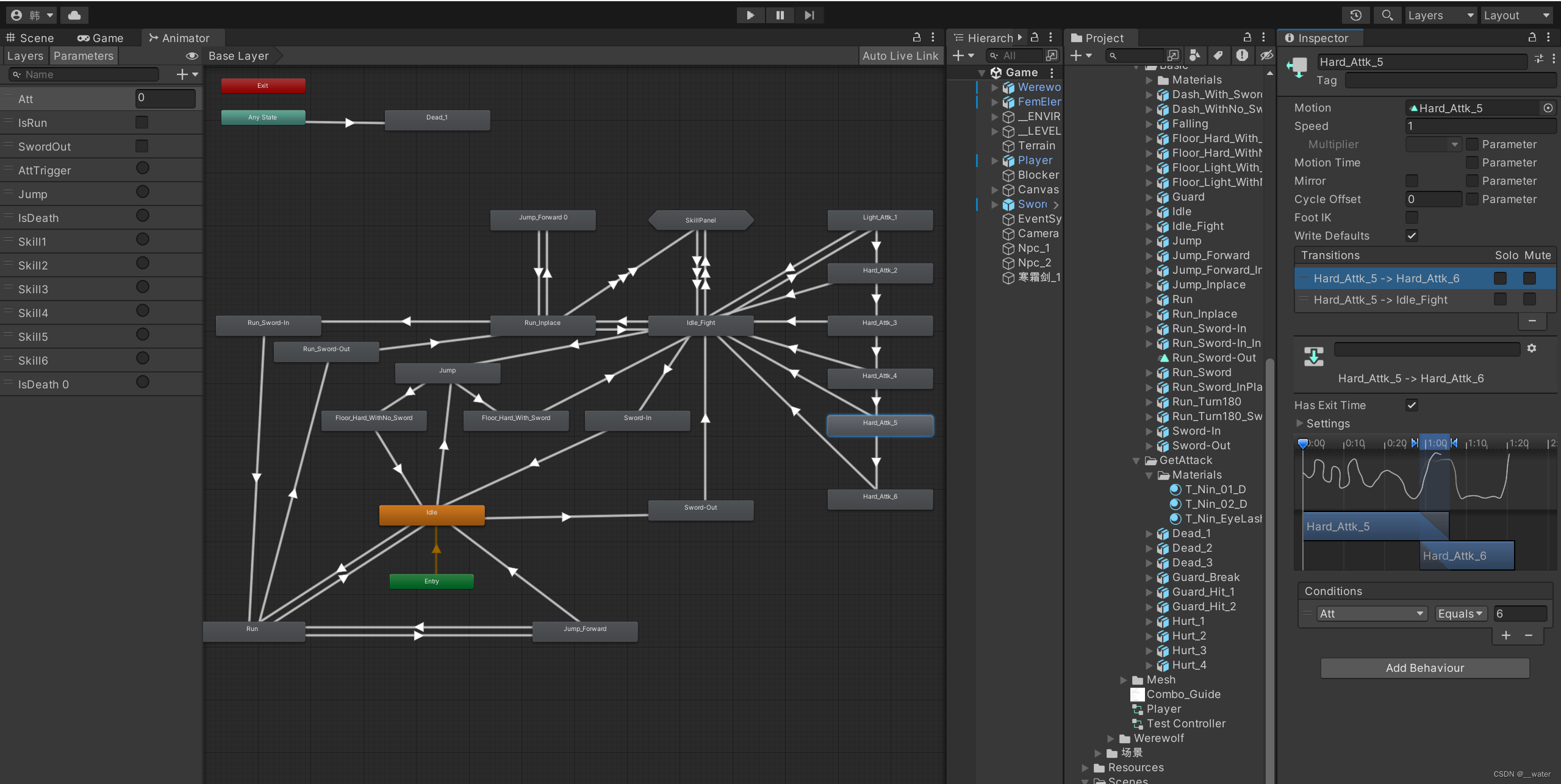Toggle the Mirror checkbox

click(1412, 180)
